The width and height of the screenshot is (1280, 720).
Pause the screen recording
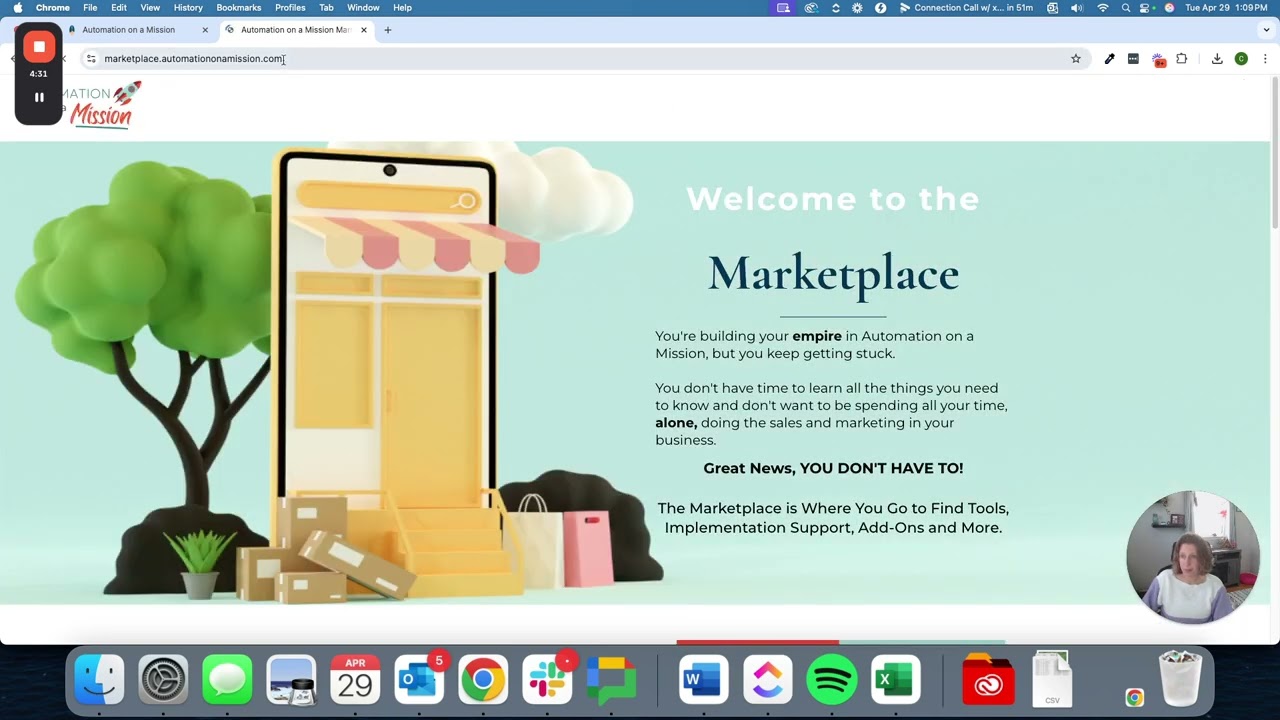pyautogui.click(x=39, y=97)
